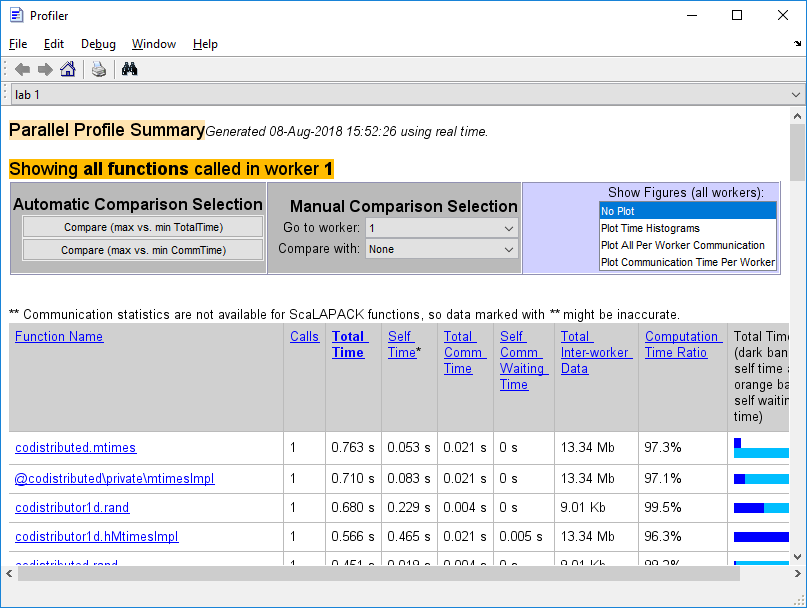Select Plot Time Histograms in figures list

coord(650,229)
